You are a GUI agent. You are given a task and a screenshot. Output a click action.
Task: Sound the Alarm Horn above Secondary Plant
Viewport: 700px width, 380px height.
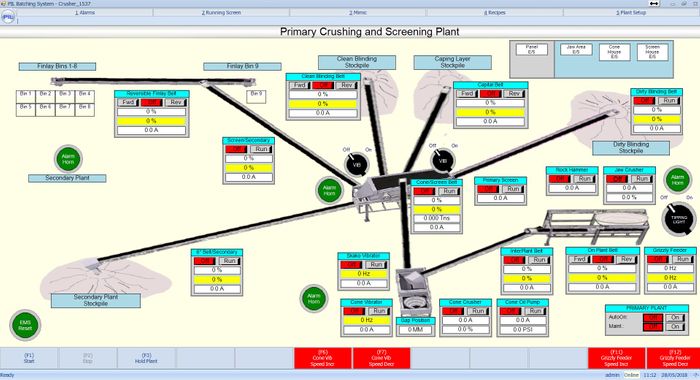(68, 159)
